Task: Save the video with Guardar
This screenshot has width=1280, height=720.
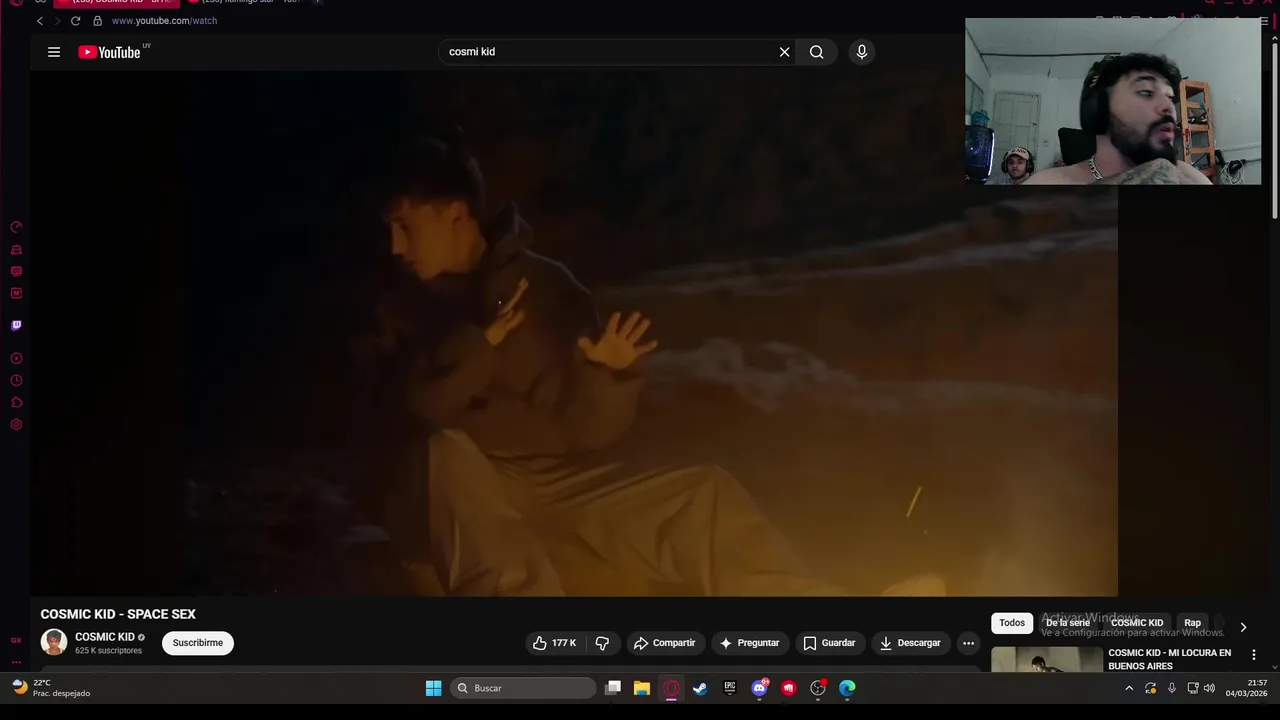Action: (x=829, y=643)
